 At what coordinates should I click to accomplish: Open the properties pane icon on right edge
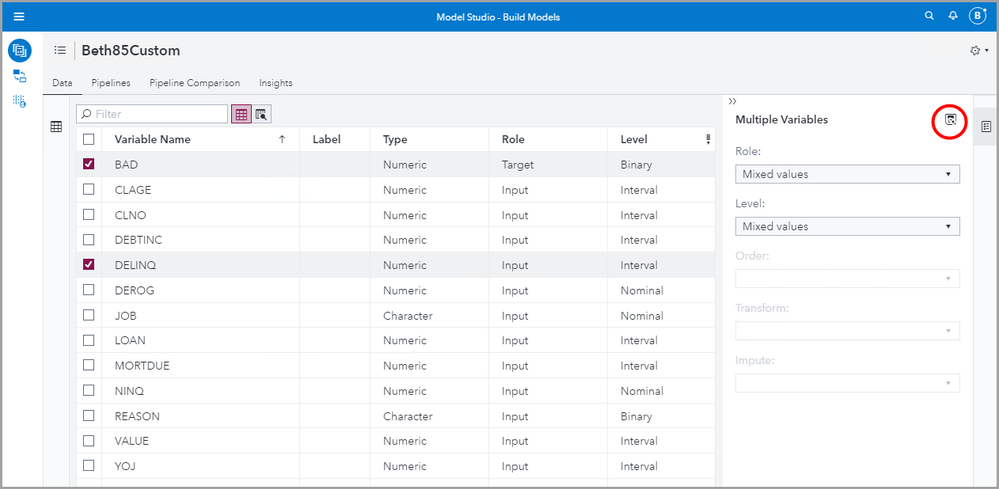pos(985,127)
